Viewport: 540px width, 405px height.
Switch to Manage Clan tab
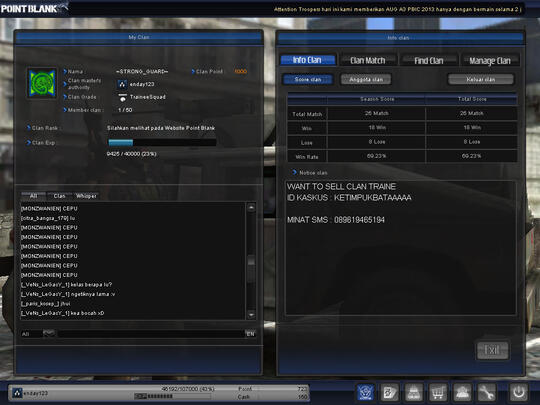click(x=490, y=61)
